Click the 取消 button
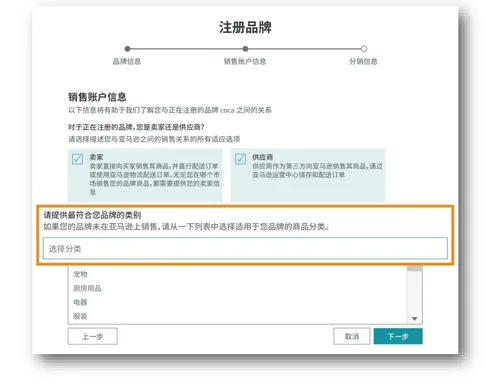The width and height of the screenshot is (491, 390). point(352,336)
